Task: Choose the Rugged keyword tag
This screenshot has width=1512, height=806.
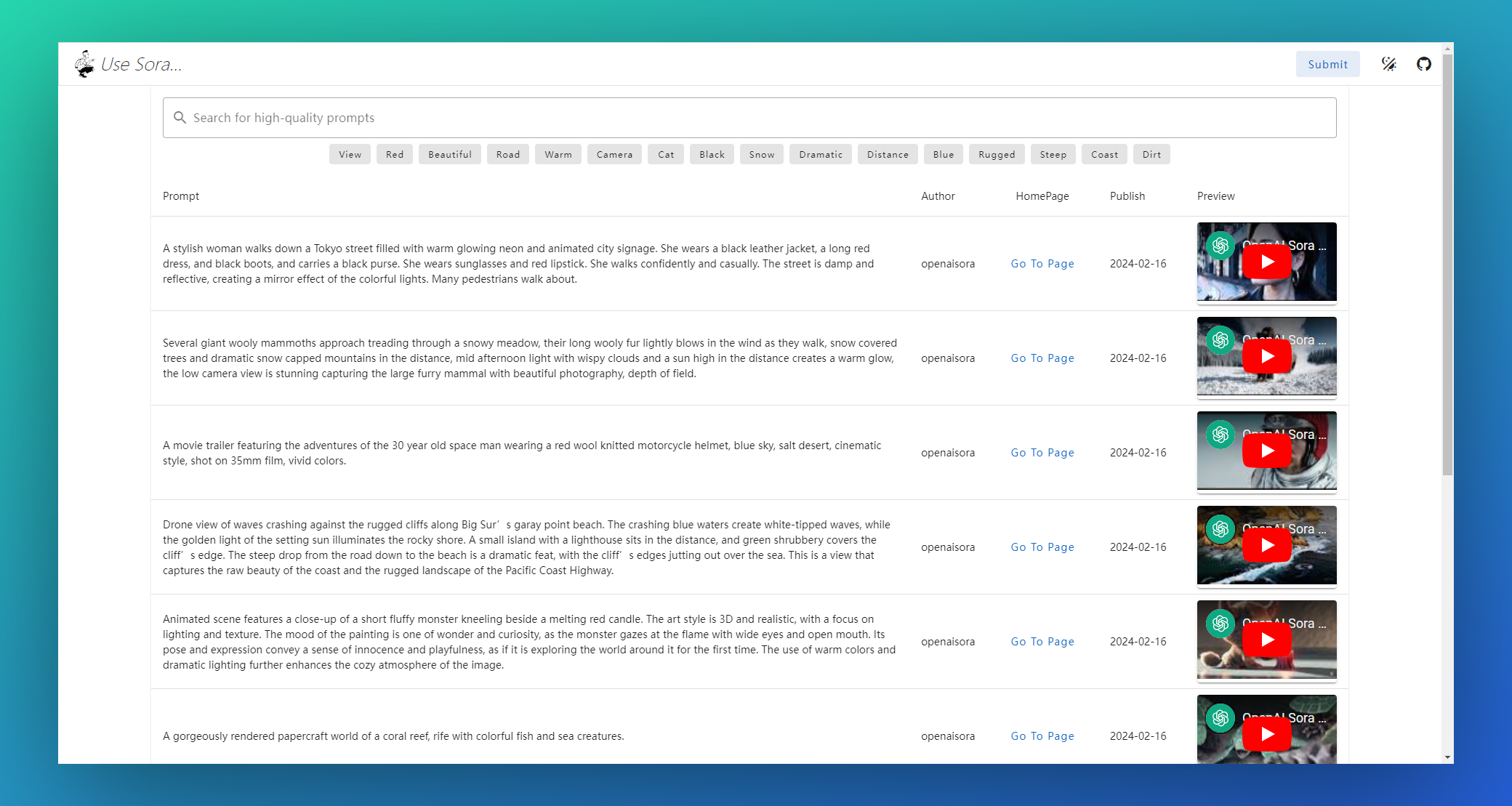Action: (x=996, y=155)
